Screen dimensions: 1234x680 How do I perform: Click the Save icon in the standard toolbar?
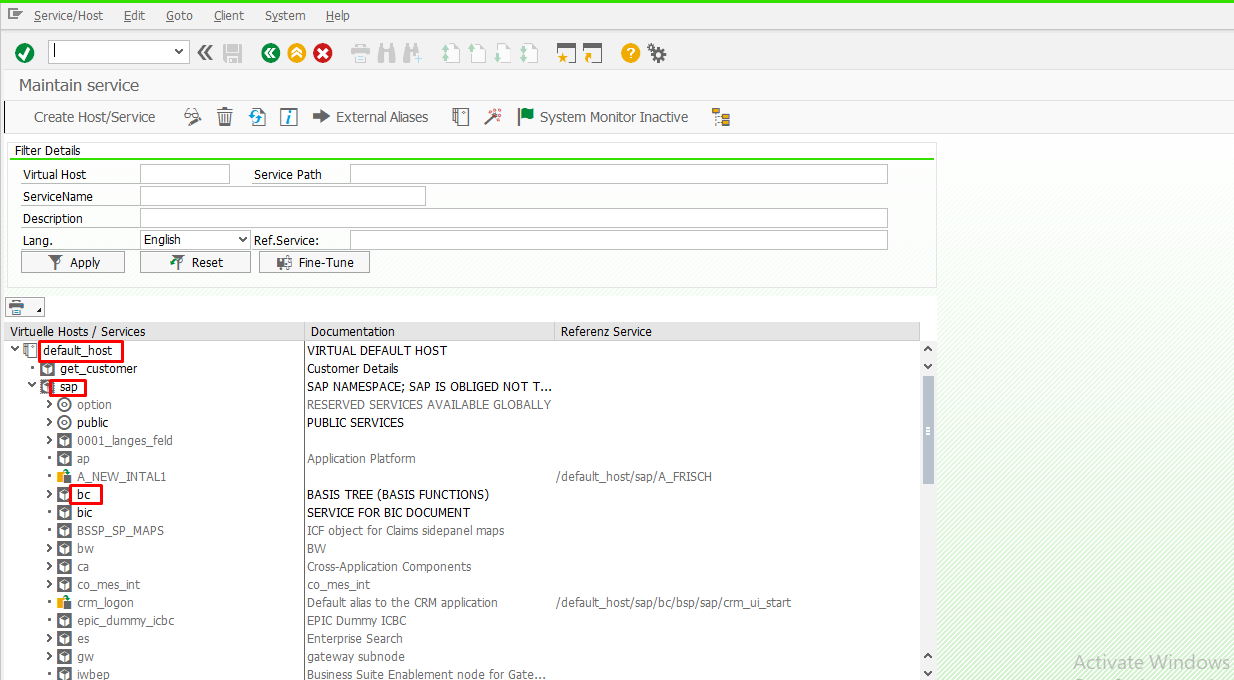click(233, 52)
